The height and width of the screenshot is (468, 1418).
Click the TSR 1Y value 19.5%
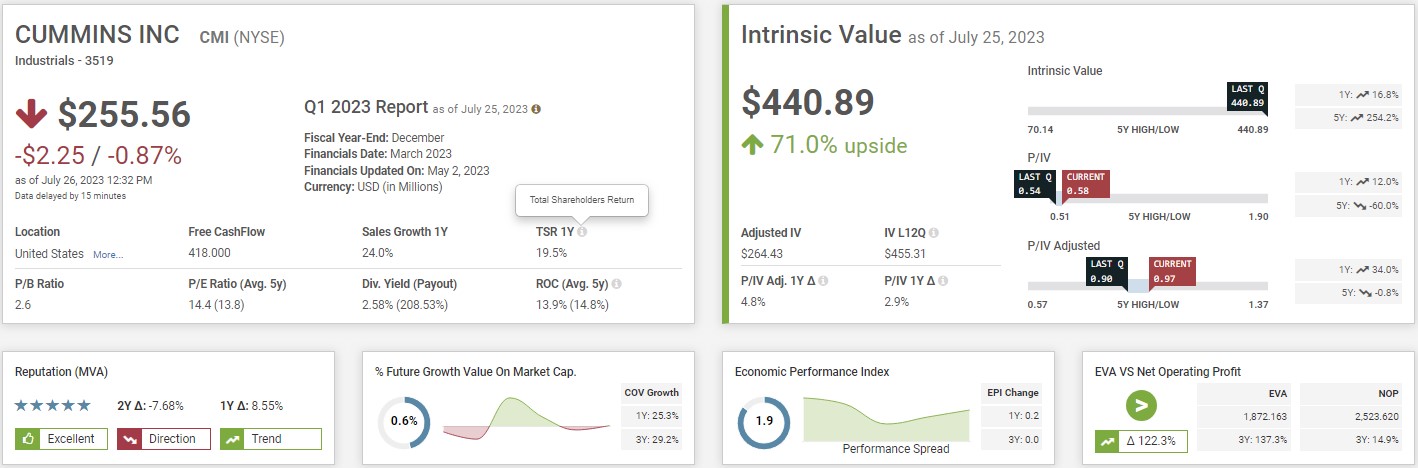click(551, 254)
